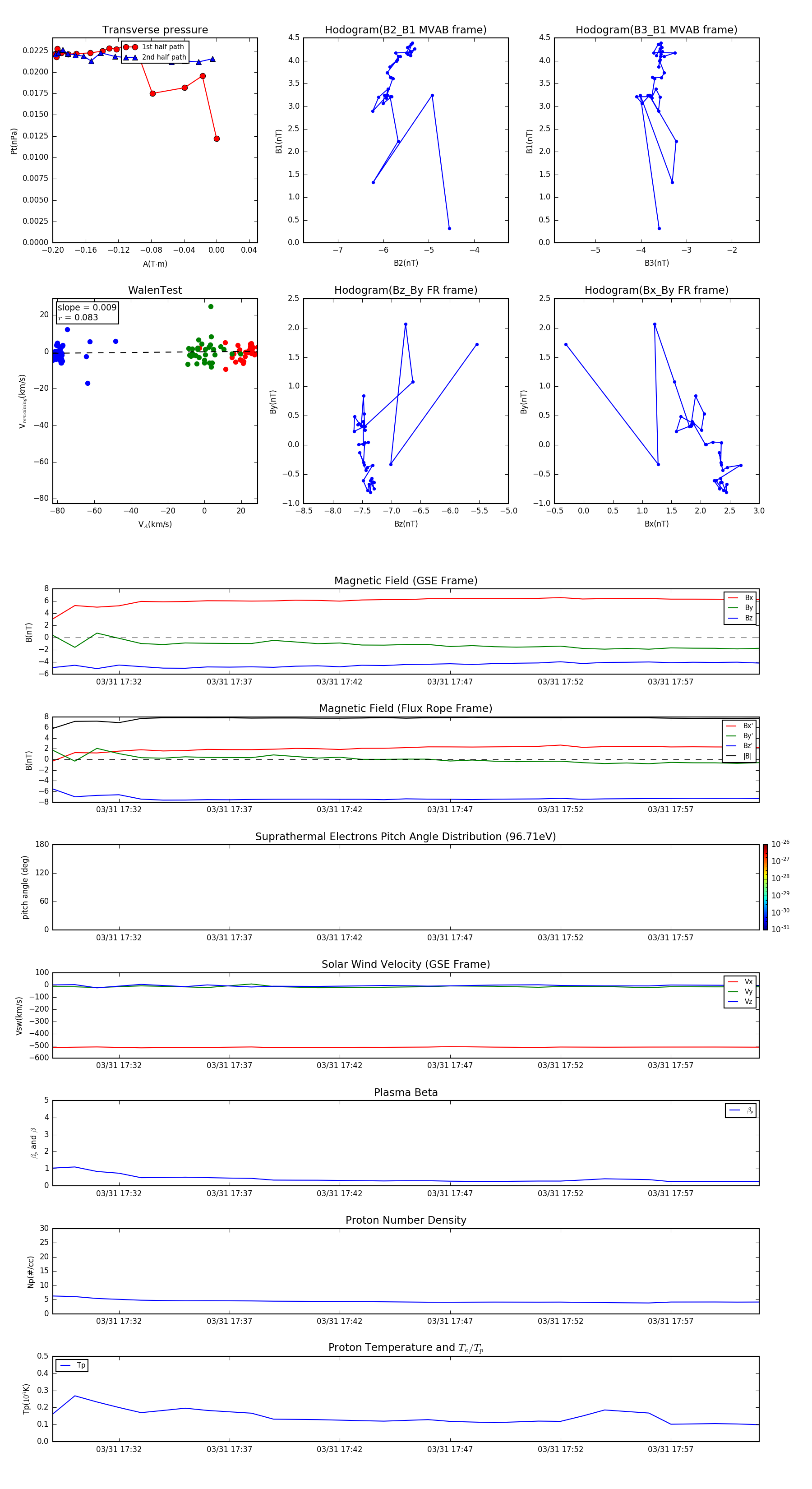
Task: Click the "Hodogram(B2_B1 MVAB frame)" title
Action: (405, 30)
